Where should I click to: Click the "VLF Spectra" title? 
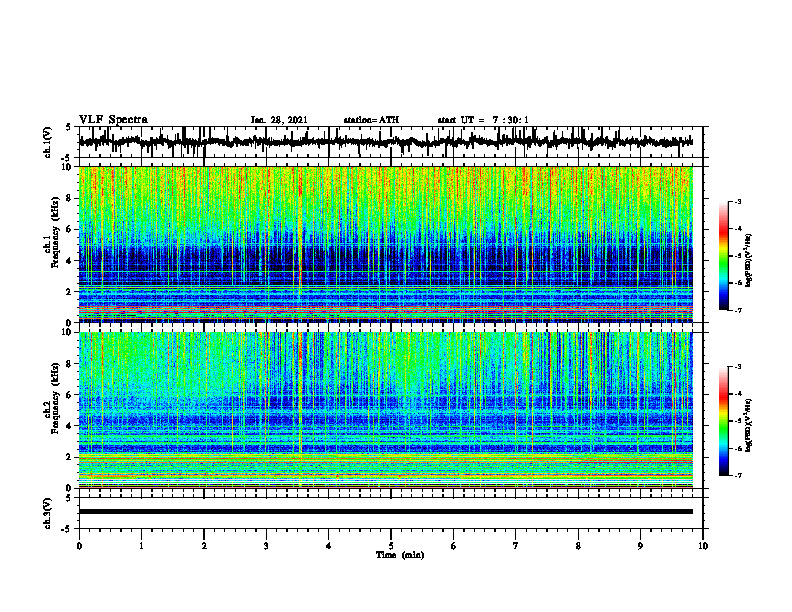point(113,120)
